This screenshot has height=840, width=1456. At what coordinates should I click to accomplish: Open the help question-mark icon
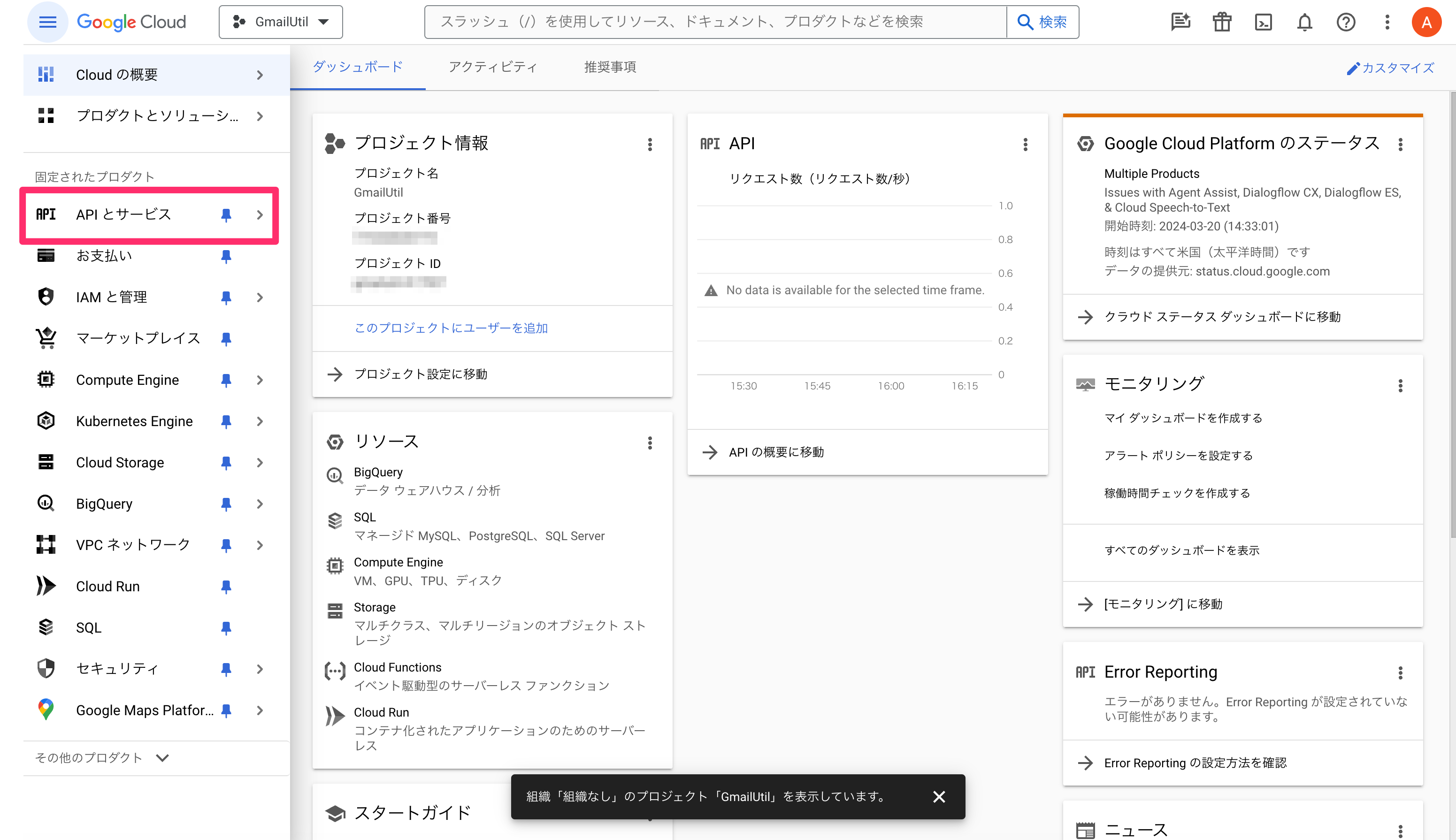[x=1345, y=22]
